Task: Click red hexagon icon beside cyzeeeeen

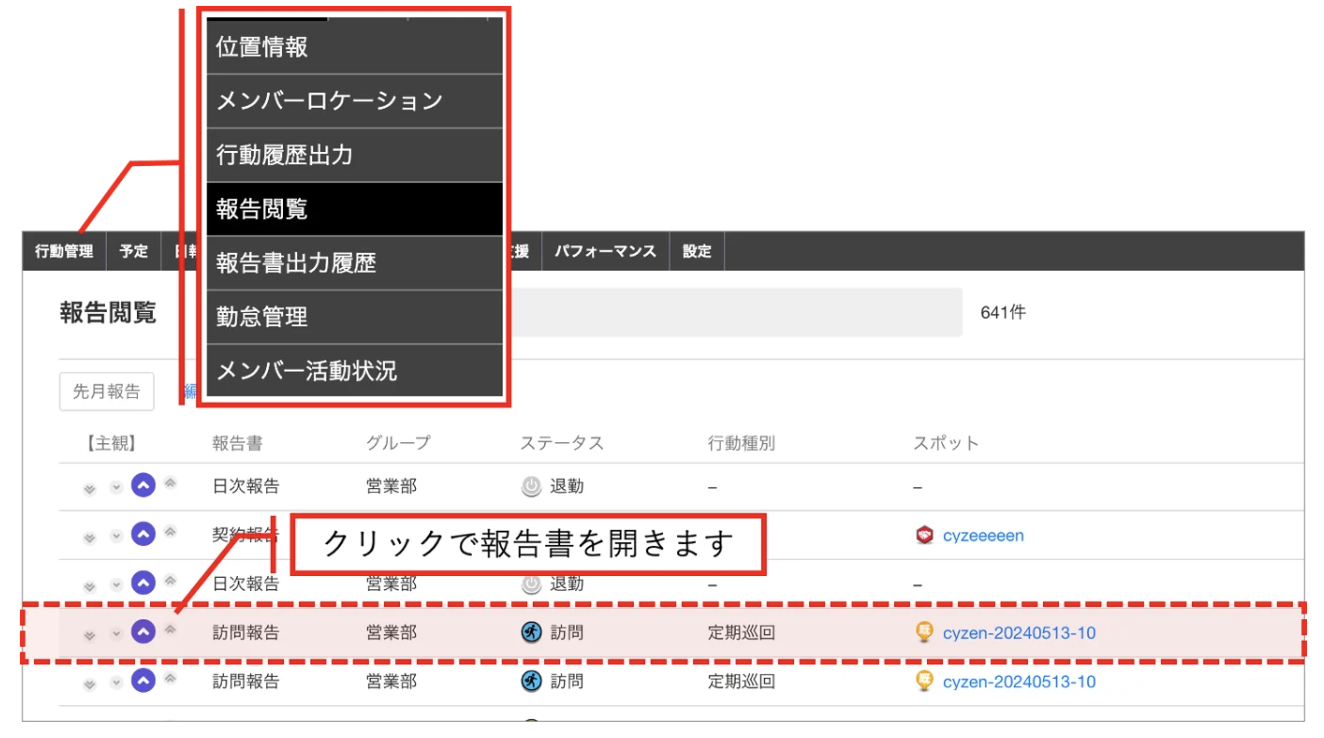Action: (x=925, y=535)
